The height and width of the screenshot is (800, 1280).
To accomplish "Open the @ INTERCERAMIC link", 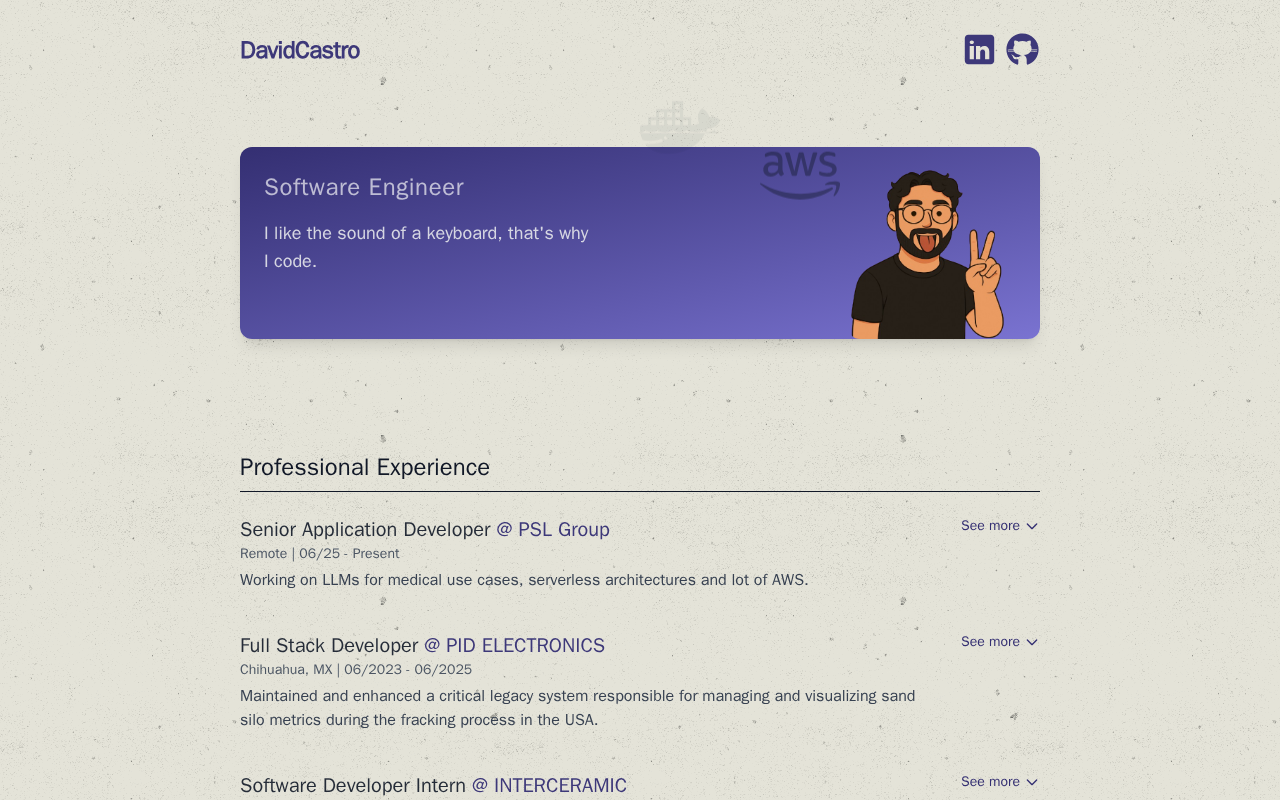I will click(x=549, y=786).
